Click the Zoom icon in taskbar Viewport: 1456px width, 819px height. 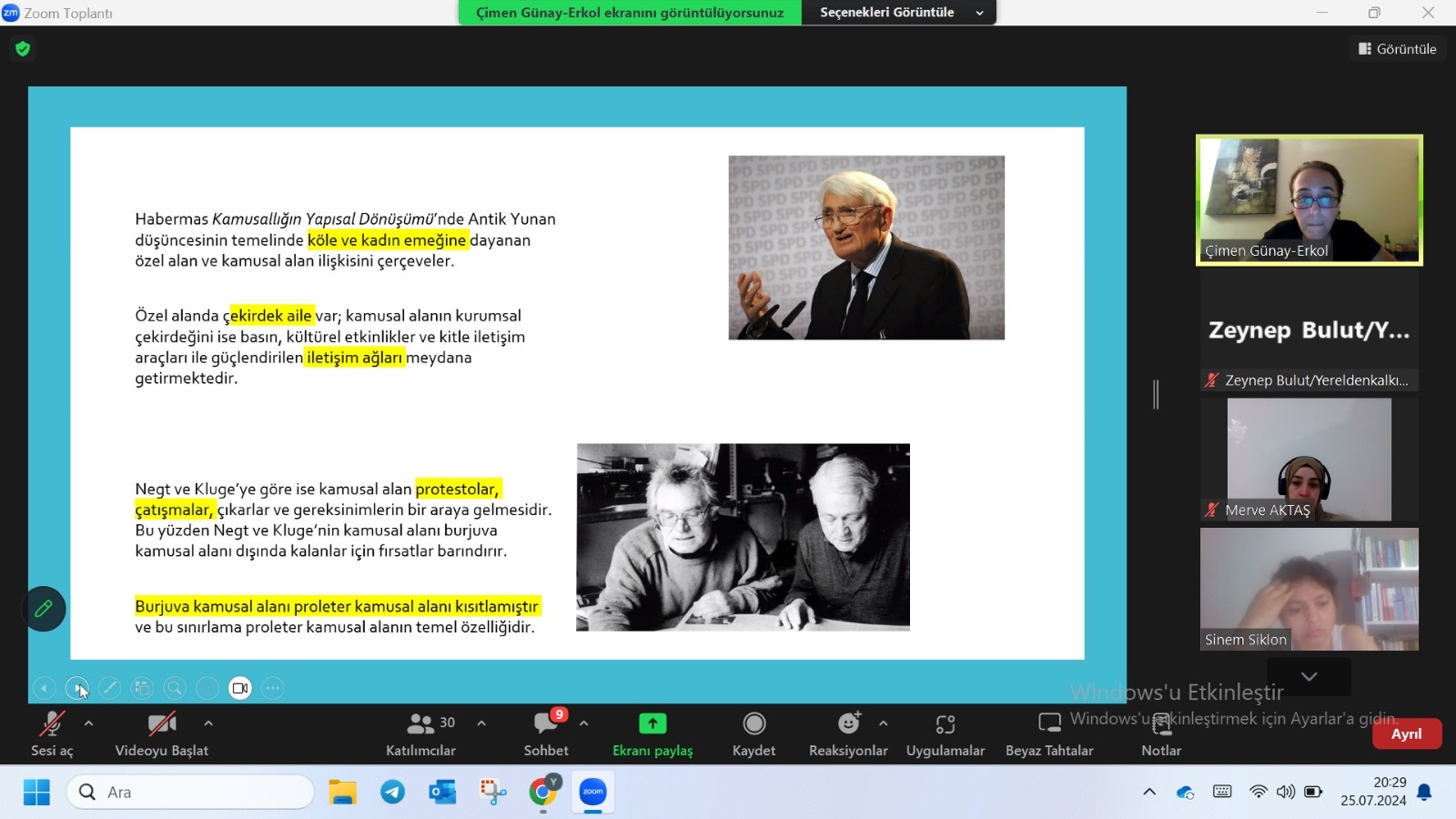tap(593, 793)
